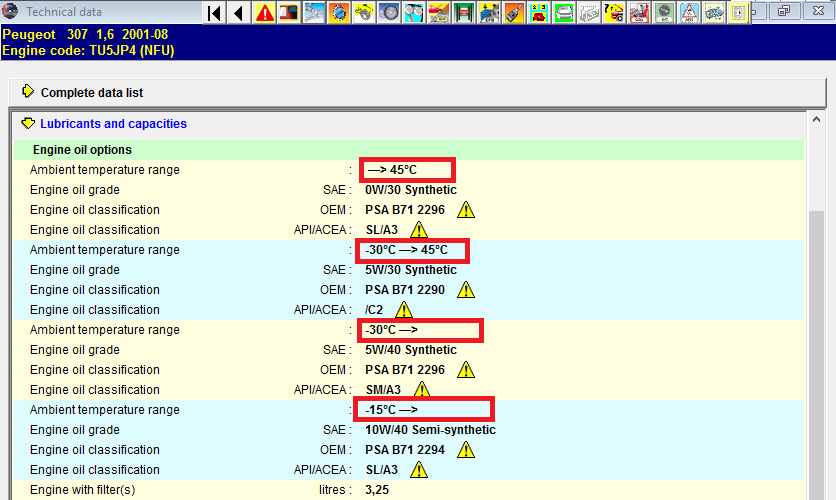The height and width of the screenshot is (500, 836).
Task: Click the Engine with filter(s) label
Action: pyautogui.click(x=83, y=489)
